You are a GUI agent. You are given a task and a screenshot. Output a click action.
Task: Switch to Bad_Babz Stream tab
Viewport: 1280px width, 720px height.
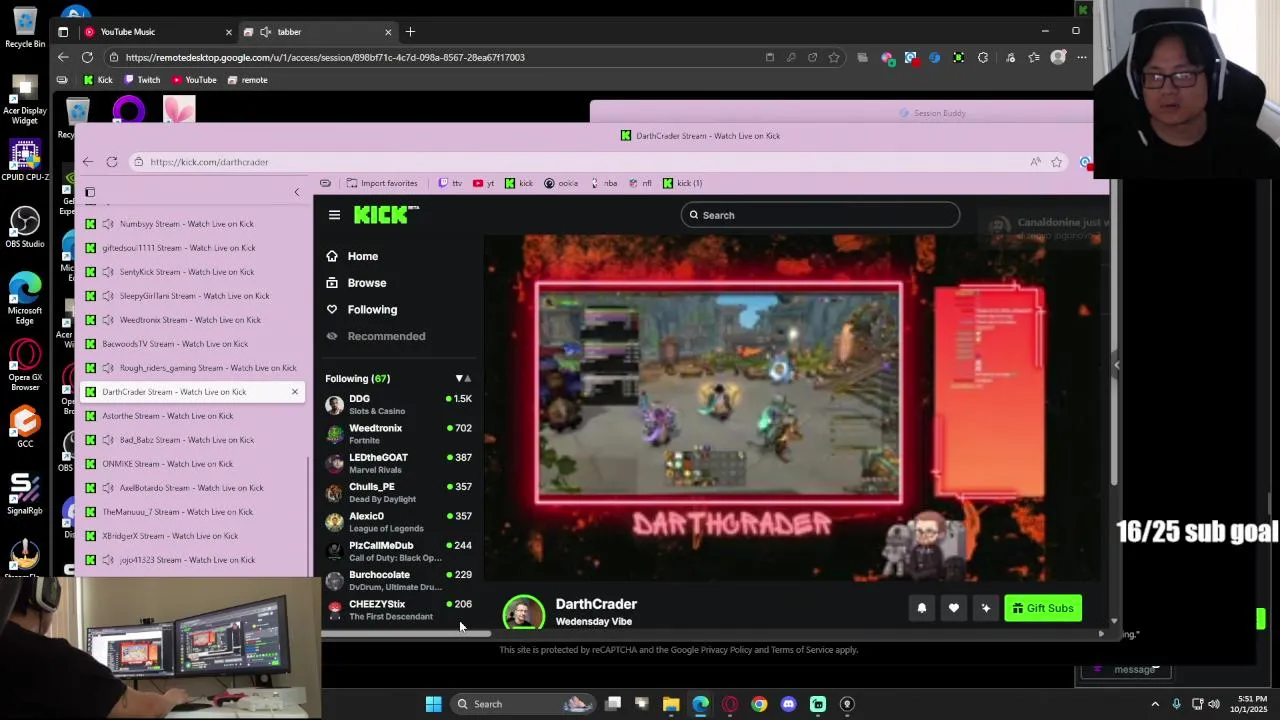190,440
